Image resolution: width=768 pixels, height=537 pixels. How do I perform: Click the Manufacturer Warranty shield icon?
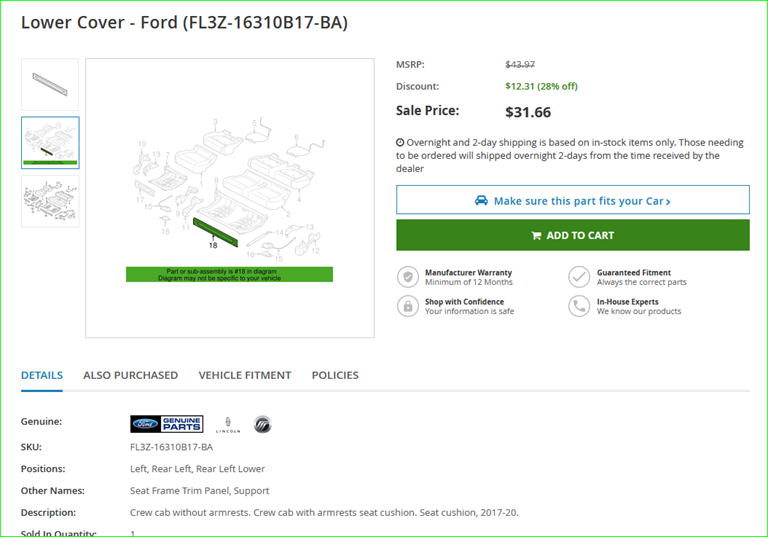tap(408, 277)
